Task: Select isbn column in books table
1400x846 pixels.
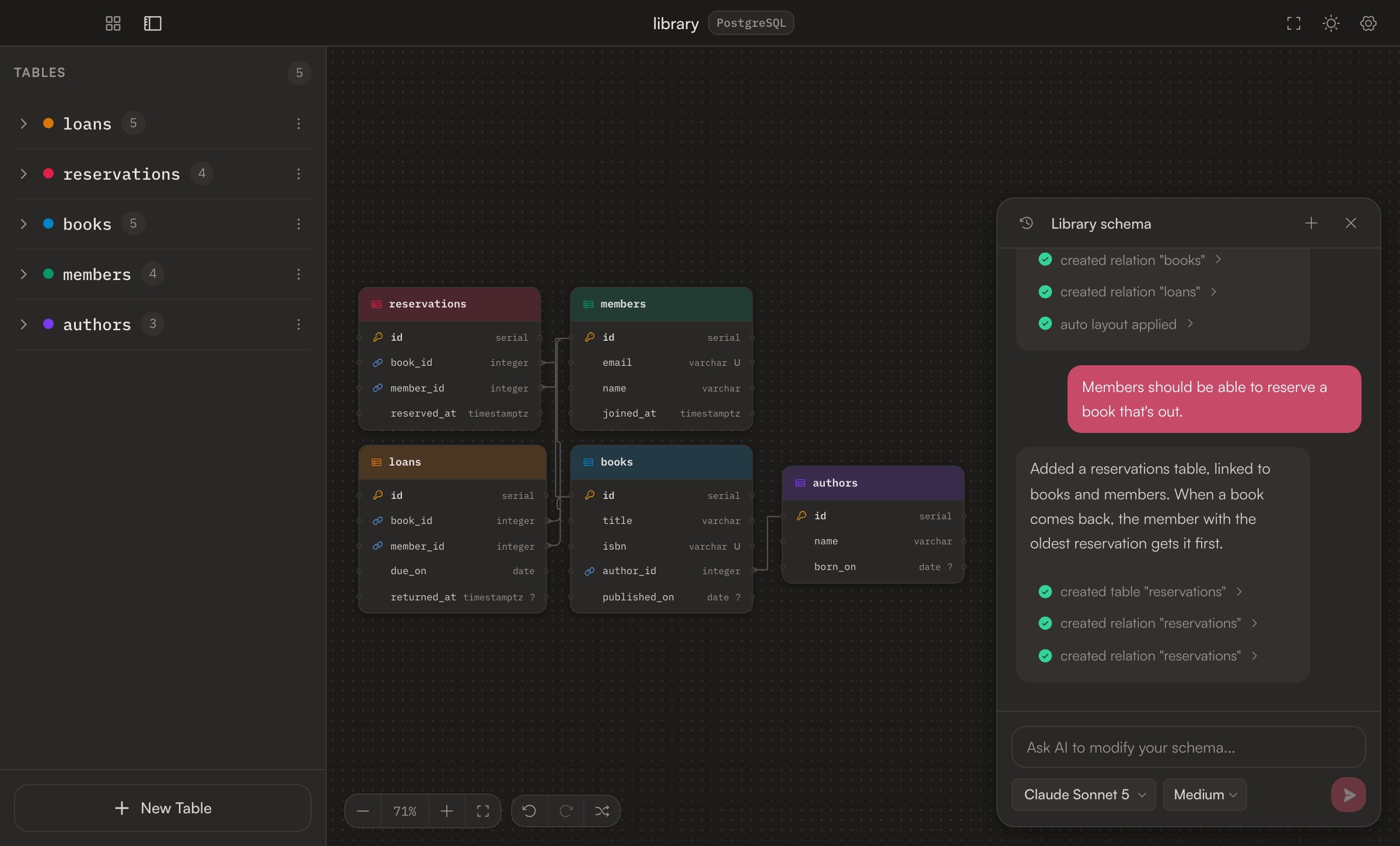Action: tap(661, 546)
